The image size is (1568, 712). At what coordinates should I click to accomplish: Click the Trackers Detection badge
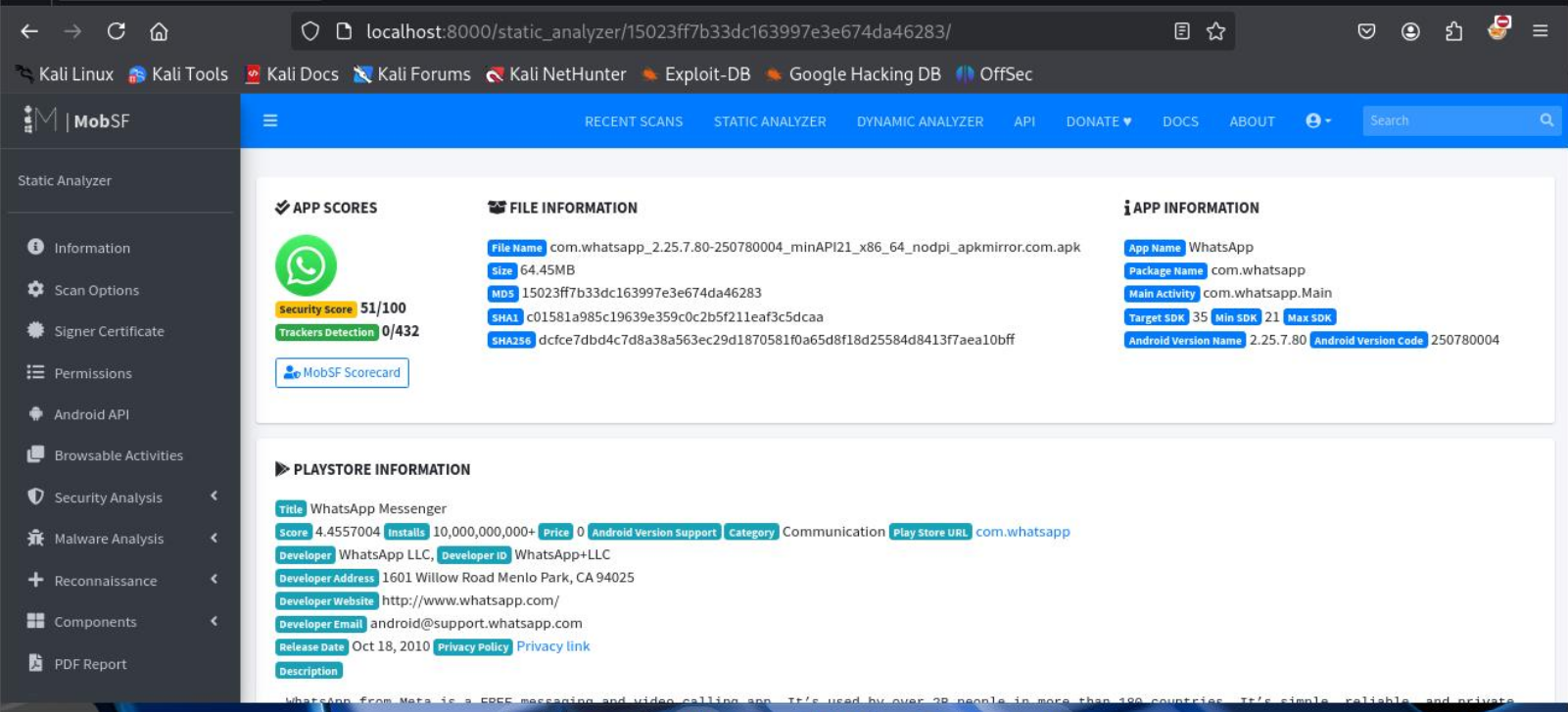(x=326, y=332)
